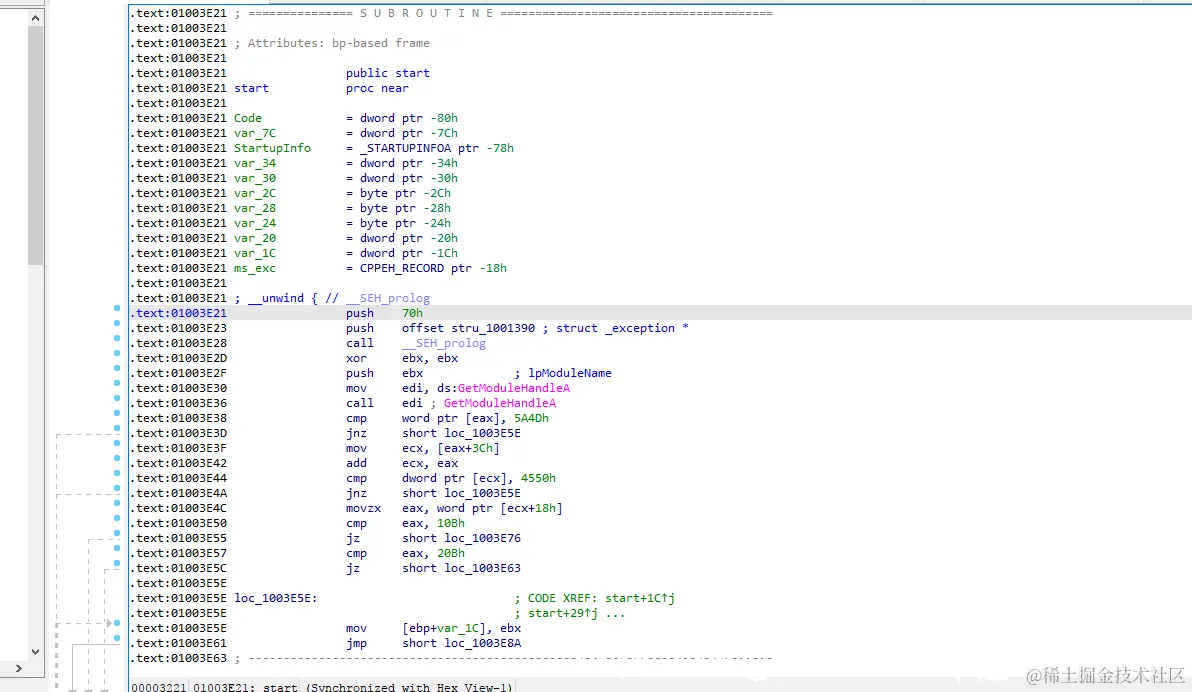The image size is (1192, 692).
Task: Click breakpoint dot beside address 01003E38
Action: point(117,413)
